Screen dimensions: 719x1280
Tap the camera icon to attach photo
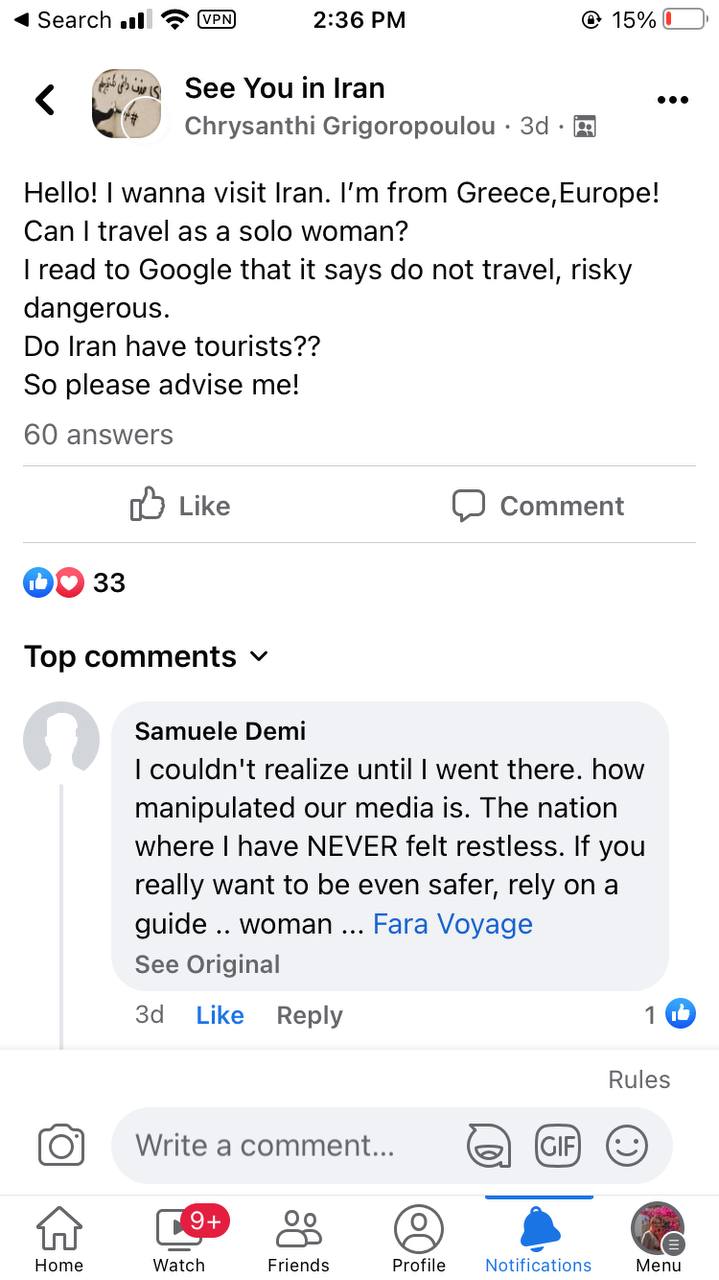click(61, 1145)
